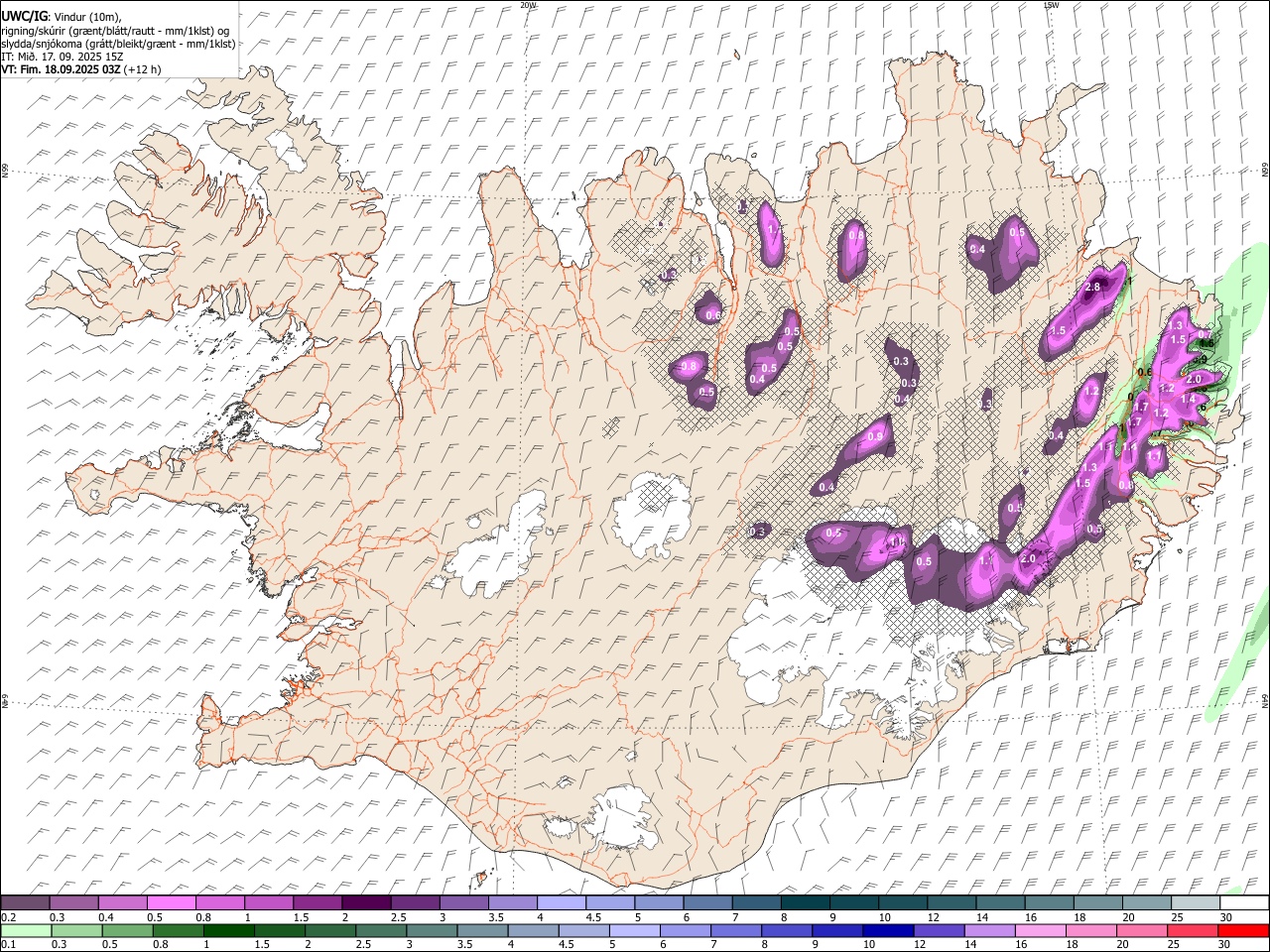Viewport: 1270px width, 952px height.
Task: Pick upper-row swatch between 12 and 14
Action: (x=952, y=903)
